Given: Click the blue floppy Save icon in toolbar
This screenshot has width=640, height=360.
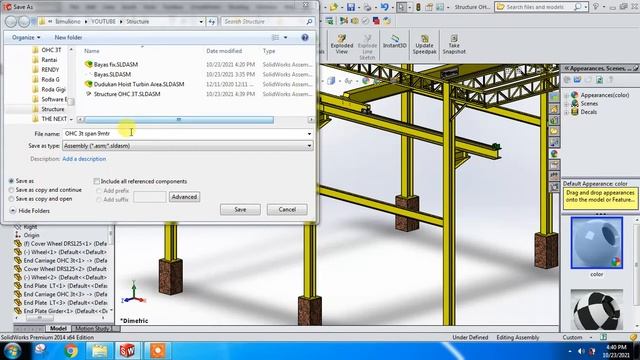Looking at the screenshot, I should click(351, 7).
